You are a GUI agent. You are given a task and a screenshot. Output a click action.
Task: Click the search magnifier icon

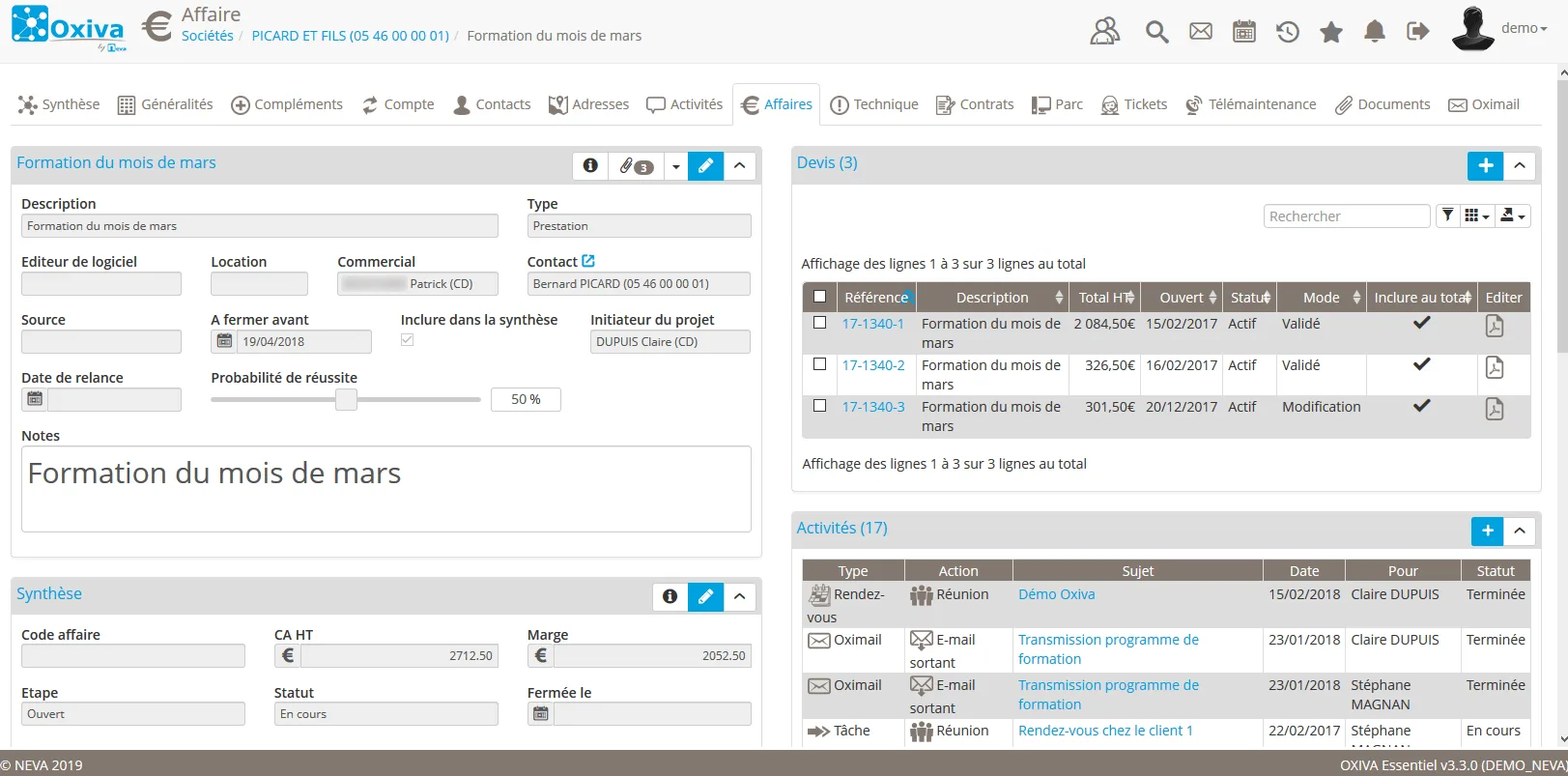pos(1156,32)
